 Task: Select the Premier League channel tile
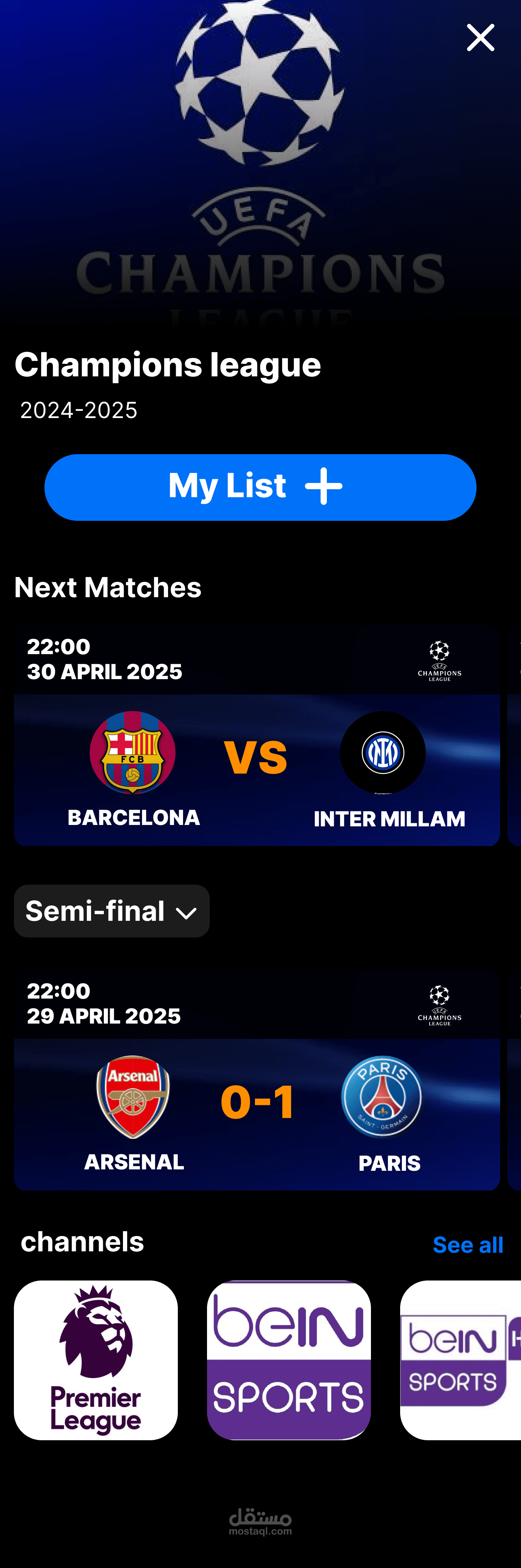(96, 1360)
